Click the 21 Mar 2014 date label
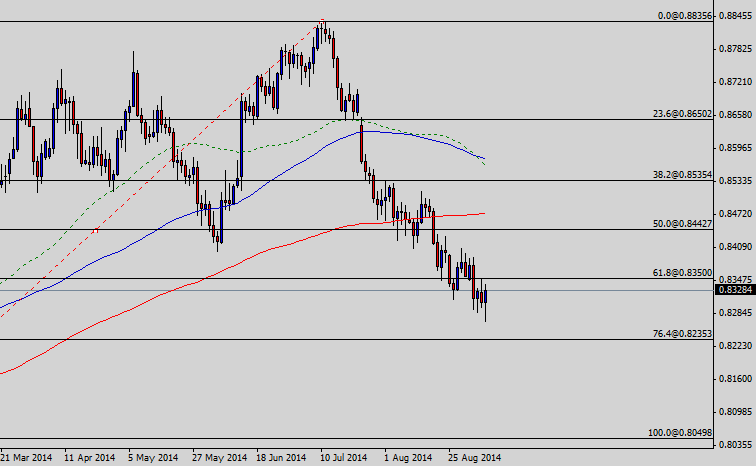This screenshot has width=756, height=466. coord(28,457)
